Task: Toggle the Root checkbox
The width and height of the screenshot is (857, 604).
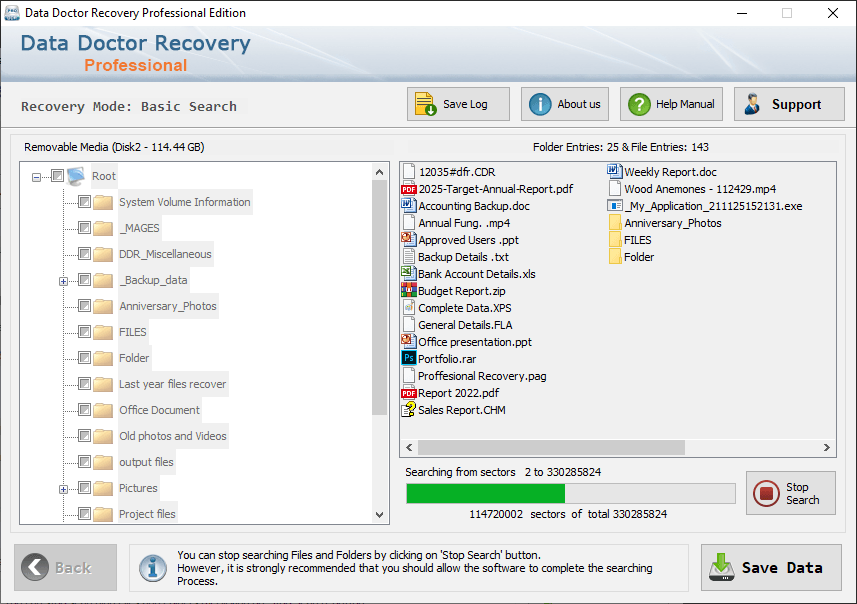Action: pyautogui.click(x=57, y=176)
